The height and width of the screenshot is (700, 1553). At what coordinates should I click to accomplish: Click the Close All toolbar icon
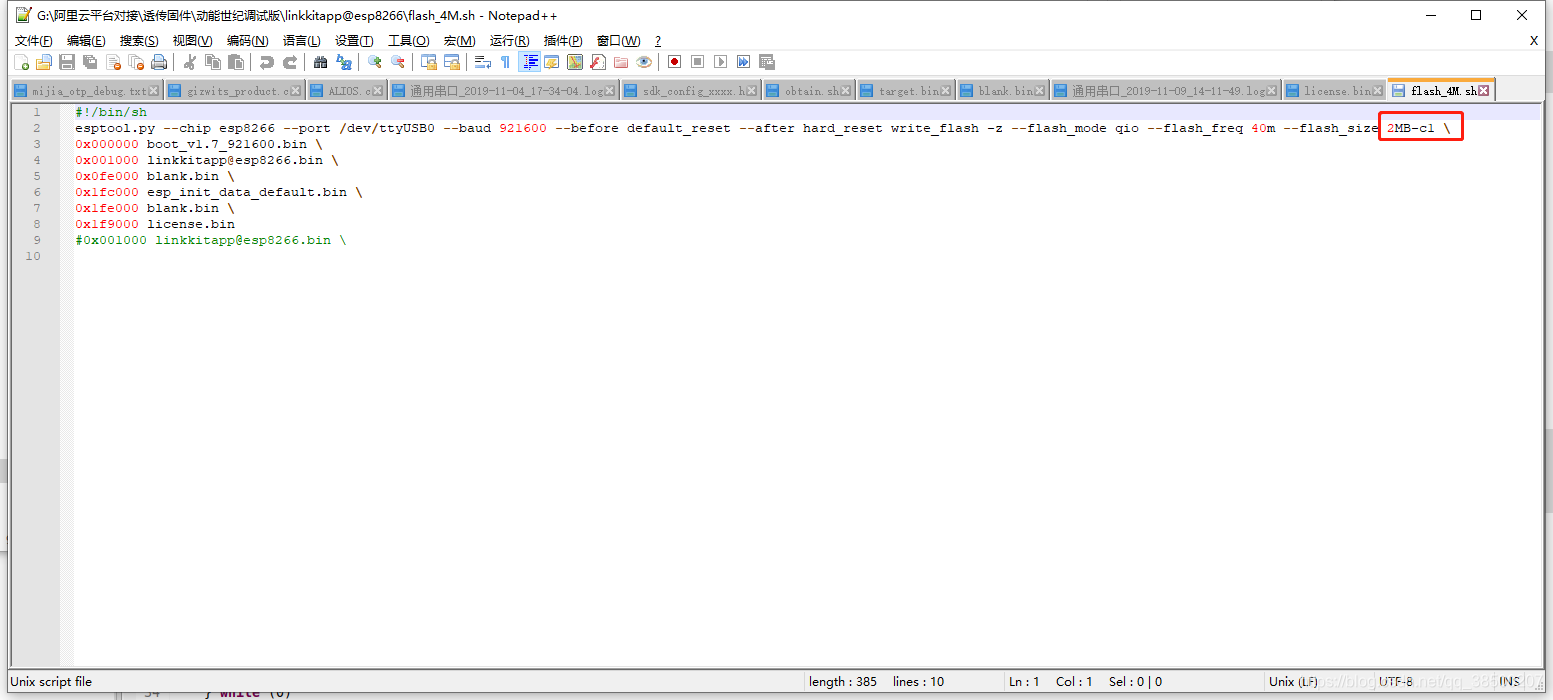pos(136,62)
